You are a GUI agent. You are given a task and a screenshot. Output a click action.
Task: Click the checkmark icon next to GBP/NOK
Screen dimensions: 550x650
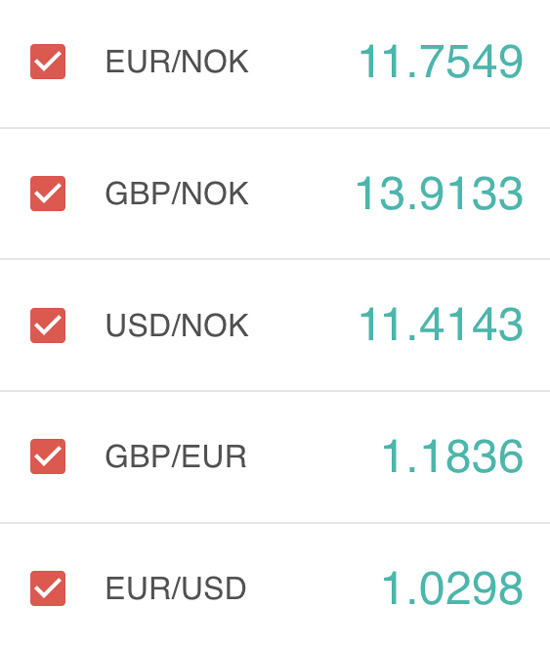tap(48, 194)
